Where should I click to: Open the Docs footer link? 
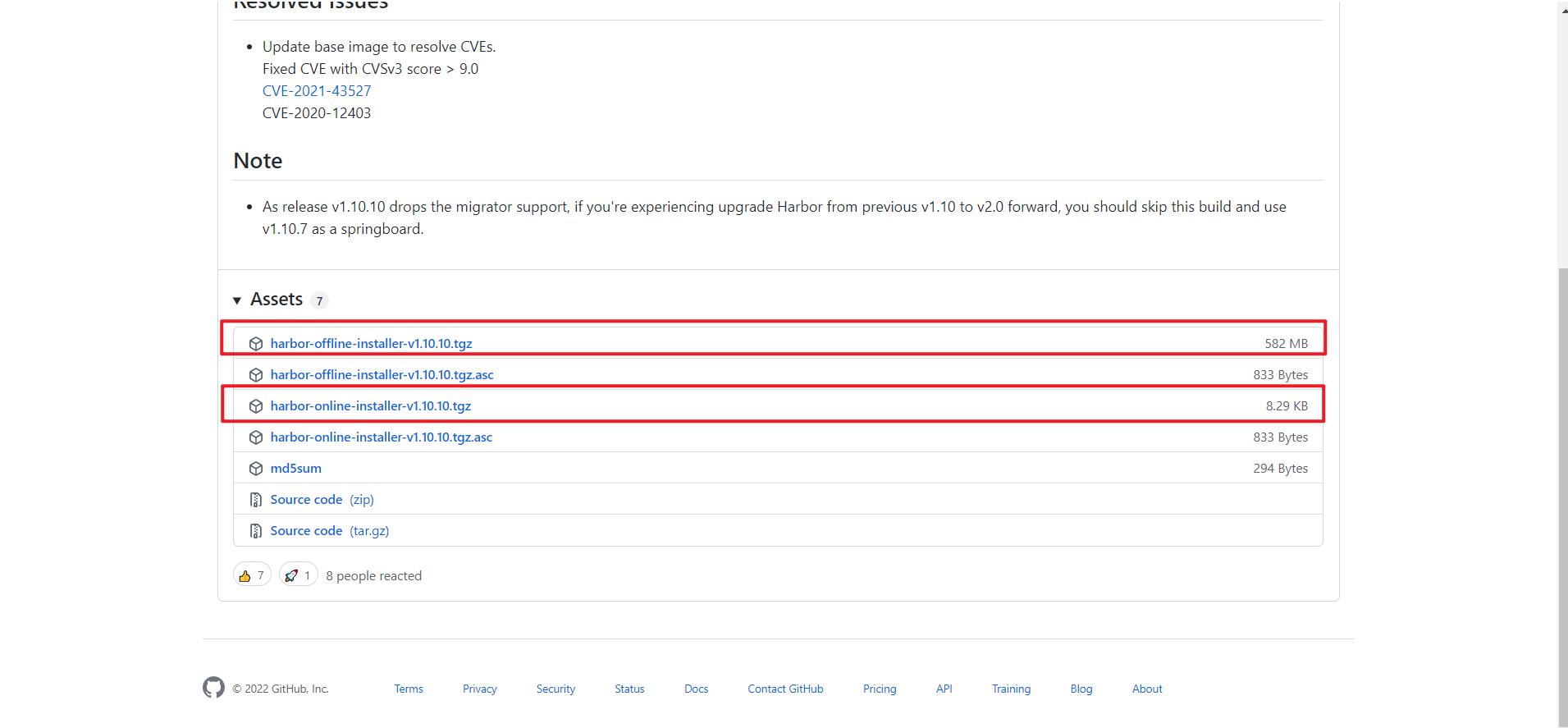coord(697,689)
